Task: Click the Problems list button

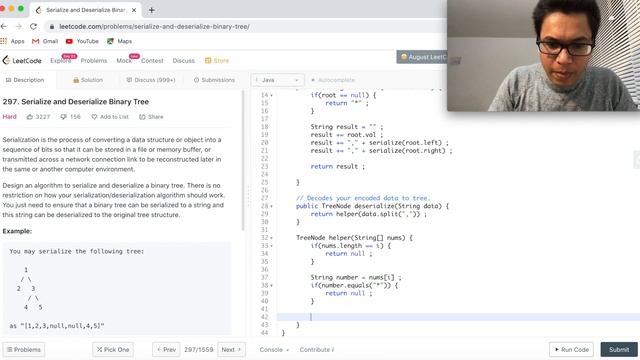Action: (24, 350)
